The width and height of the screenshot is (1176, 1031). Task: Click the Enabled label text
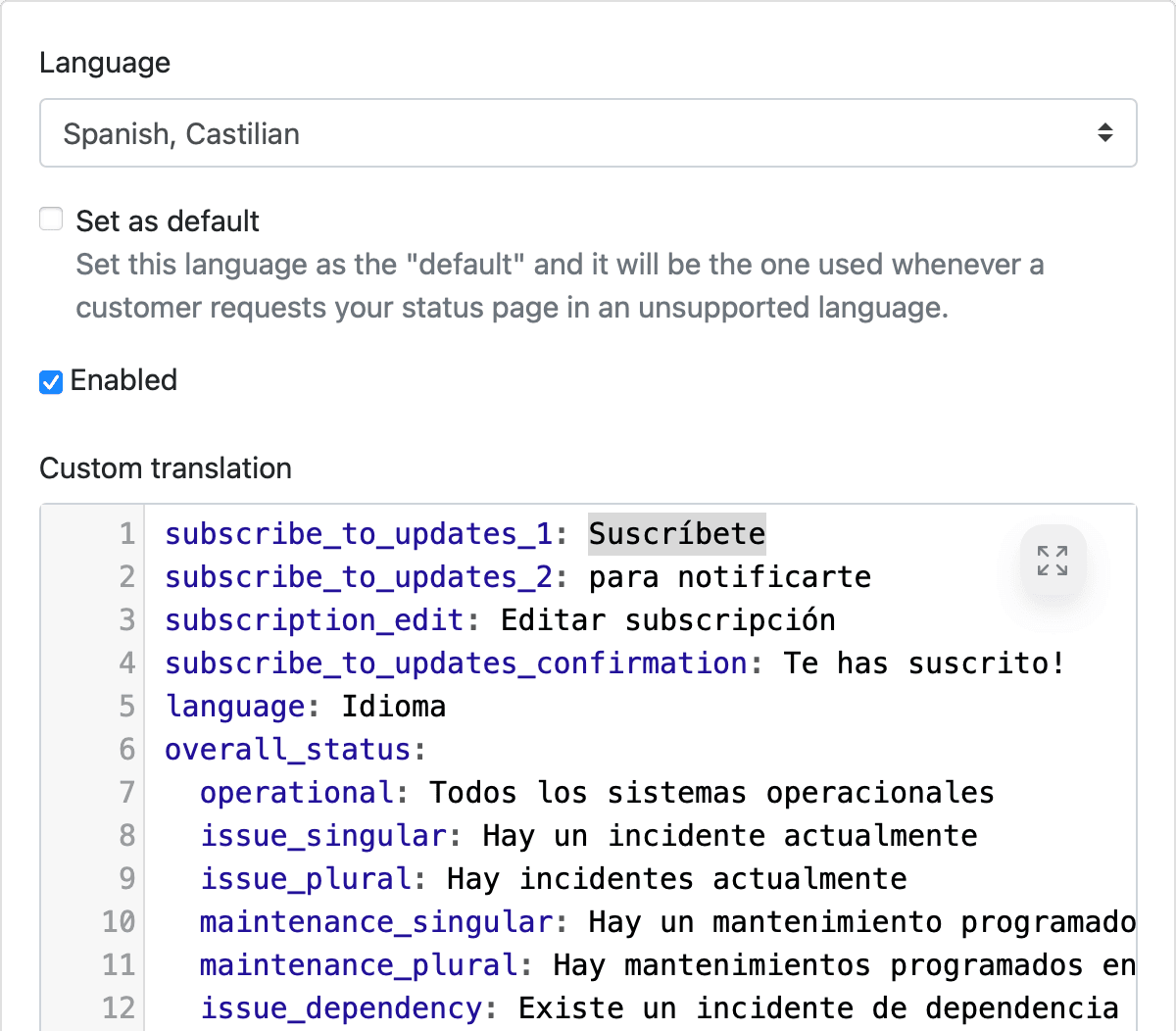click(123, 380)
